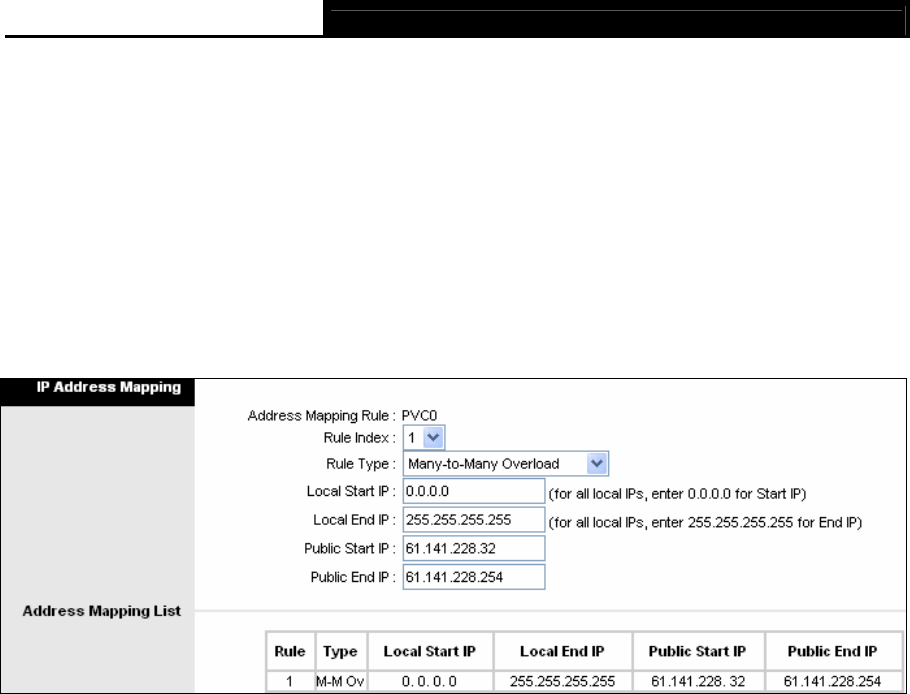Click the Local End IP form label
910x694 pixels.
tap(354, 519)
